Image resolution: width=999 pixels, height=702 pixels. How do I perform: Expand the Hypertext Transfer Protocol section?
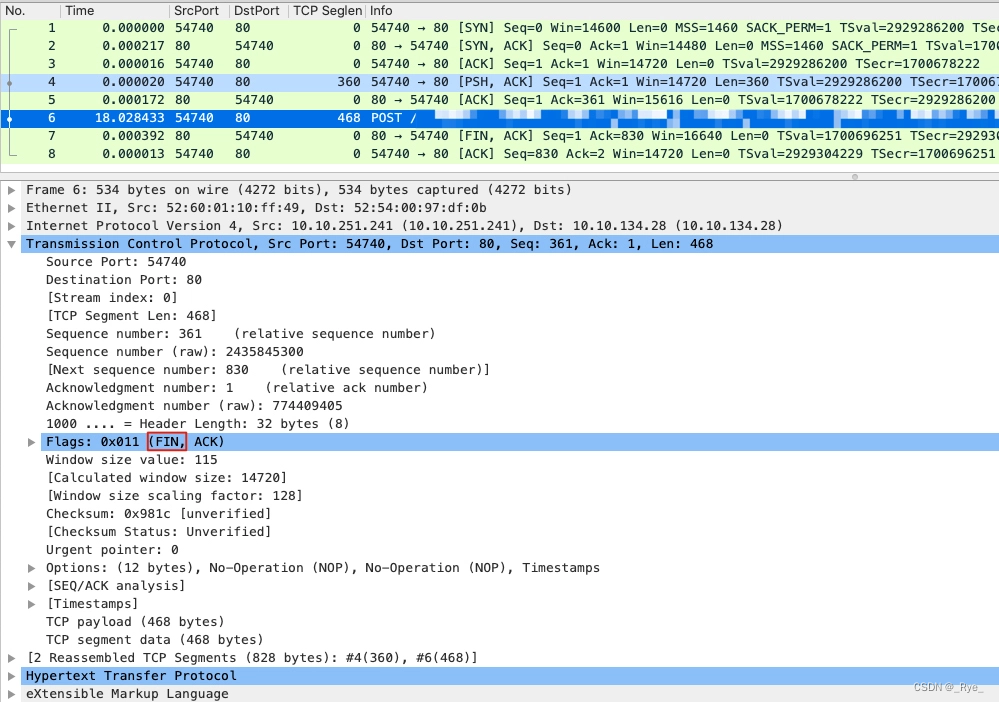tap(11, 676)
